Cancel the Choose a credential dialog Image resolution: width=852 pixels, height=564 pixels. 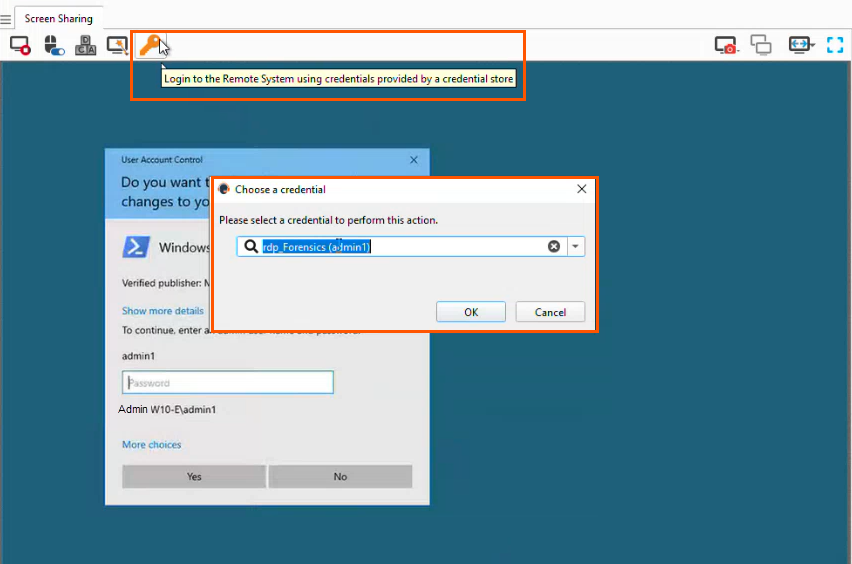(550, 312)
